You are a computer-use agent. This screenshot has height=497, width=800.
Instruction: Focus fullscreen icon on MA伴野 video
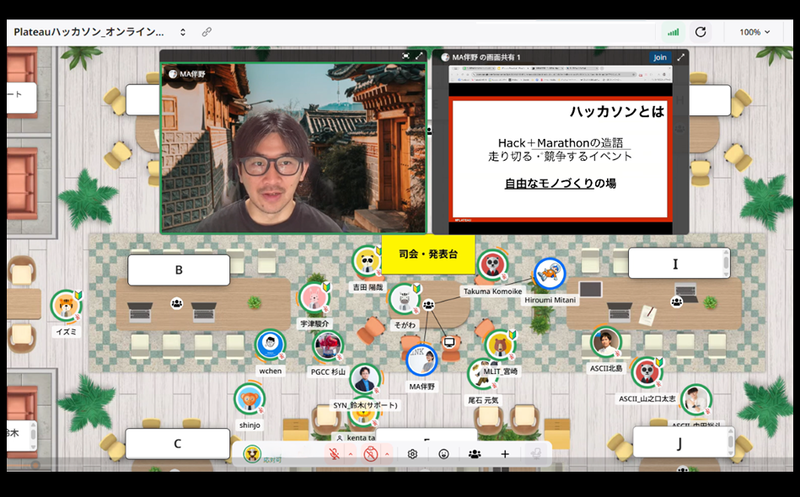pyautogui.click(x=406, y=56)
